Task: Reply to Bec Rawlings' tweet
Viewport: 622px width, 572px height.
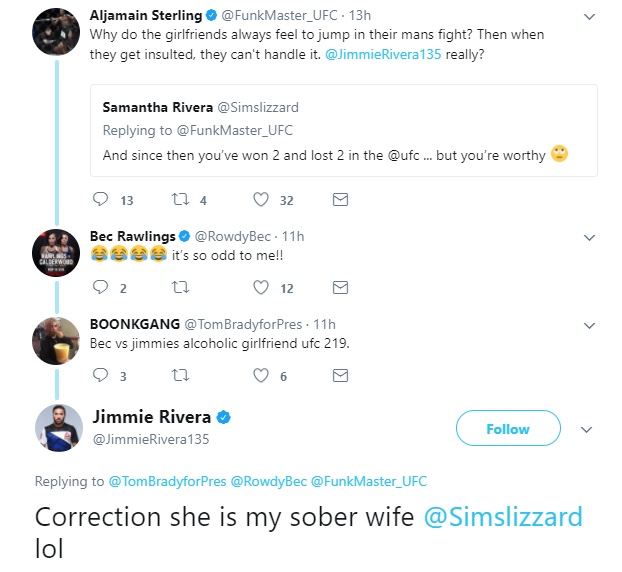Action: 100,288
